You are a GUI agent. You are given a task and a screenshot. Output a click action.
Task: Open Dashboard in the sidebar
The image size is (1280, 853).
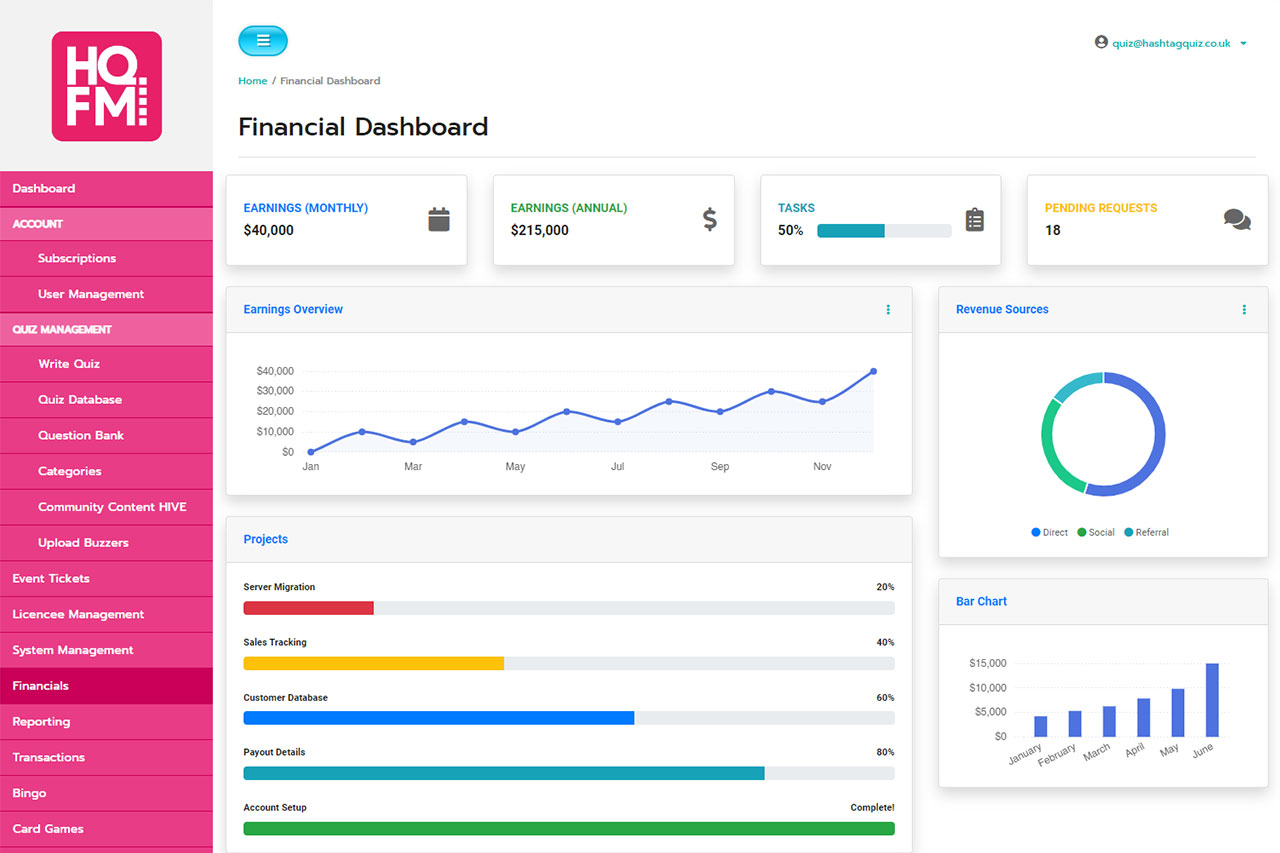[x=106, y=188]
